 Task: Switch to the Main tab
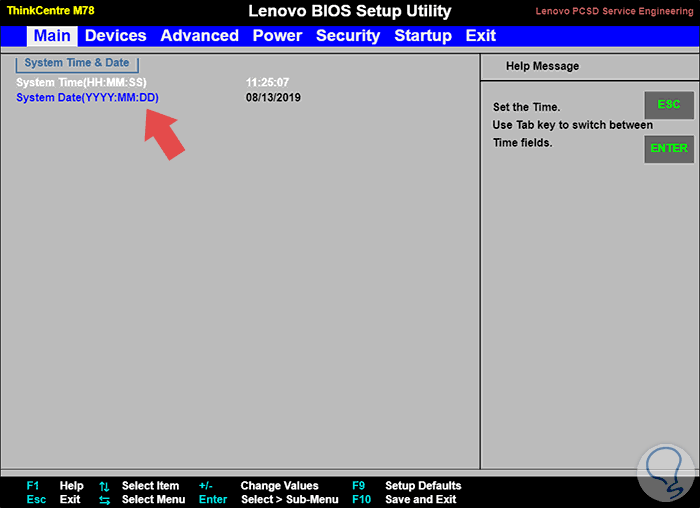52,36
